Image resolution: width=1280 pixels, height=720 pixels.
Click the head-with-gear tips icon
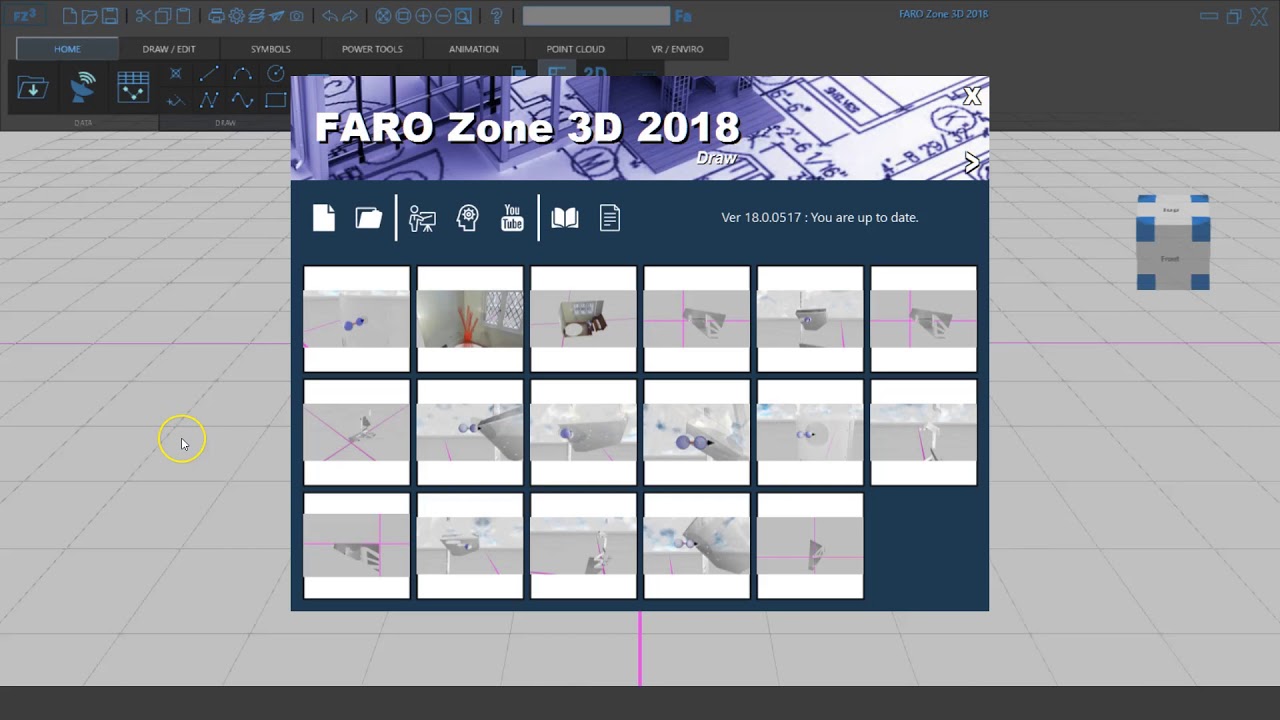467,218
